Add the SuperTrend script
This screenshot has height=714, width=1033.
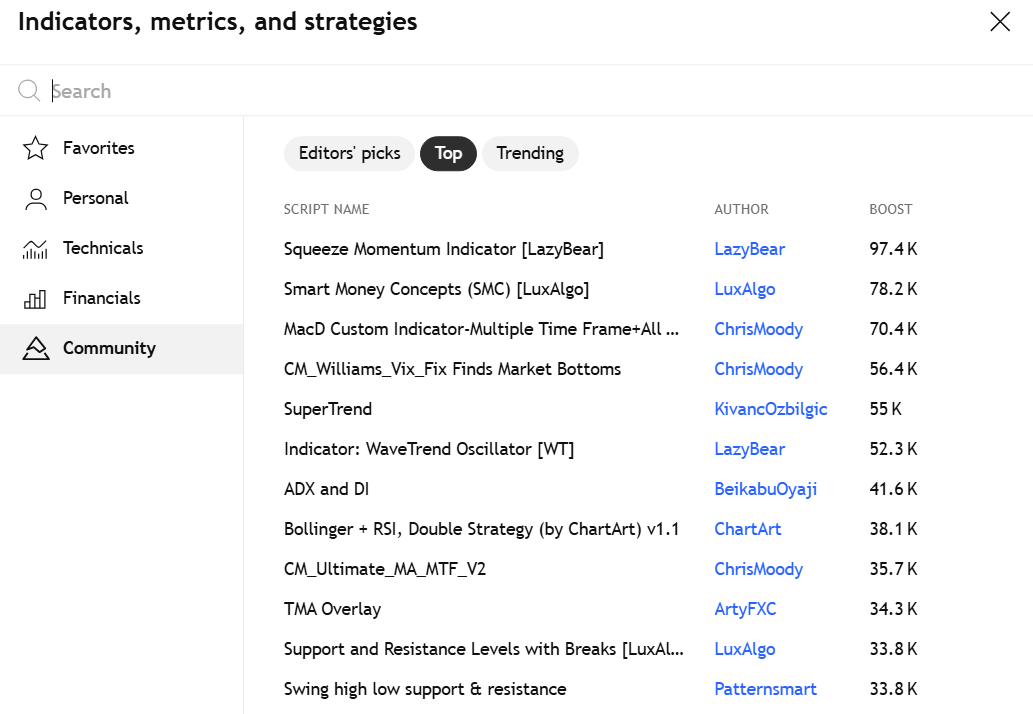point(327,409)
